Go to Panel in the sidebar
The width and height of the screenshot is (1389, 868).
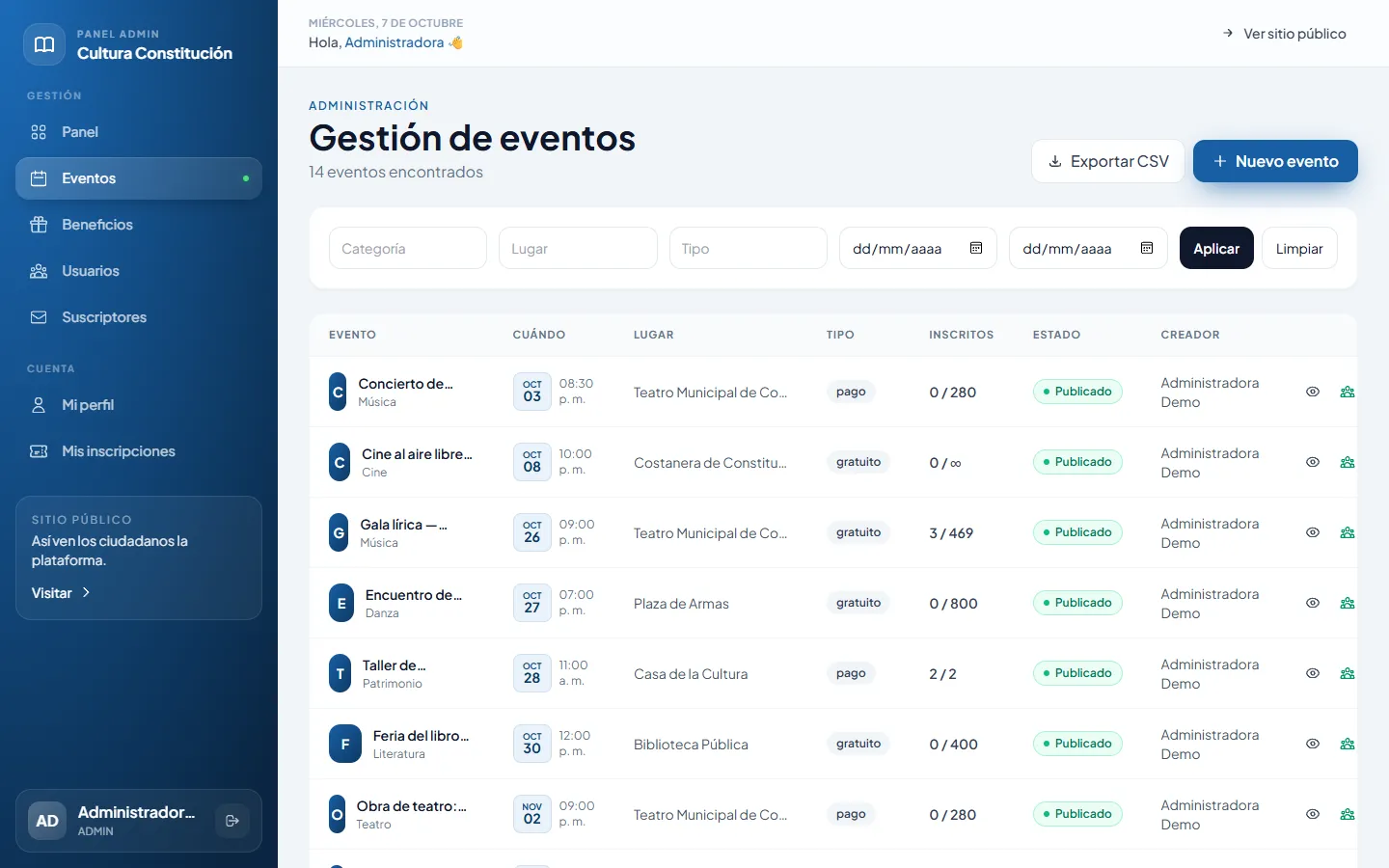pyautogui.click(x=139, y=132)
